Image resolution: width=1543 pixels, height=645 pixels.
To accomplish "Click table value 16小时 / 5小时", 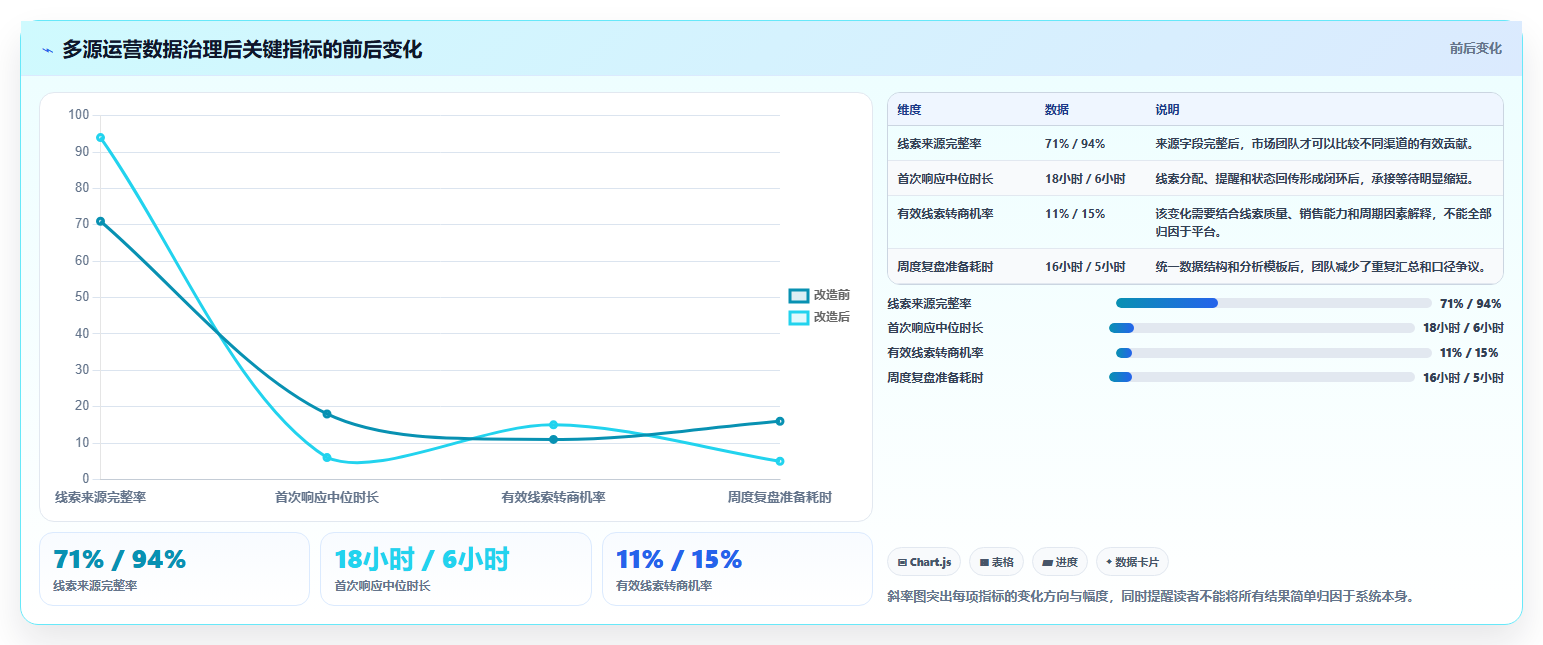I will tap(1085, 267).
